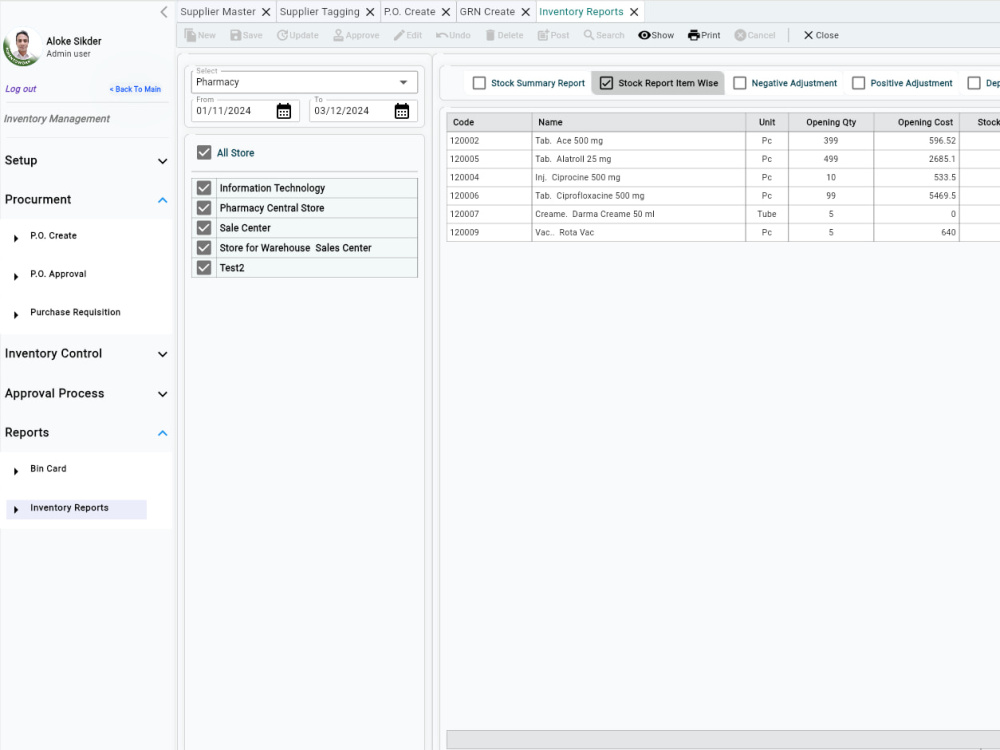Open P.O. Create in sidebar
This screenshot has height=750, width=1000.
click(x=53, y=236)
